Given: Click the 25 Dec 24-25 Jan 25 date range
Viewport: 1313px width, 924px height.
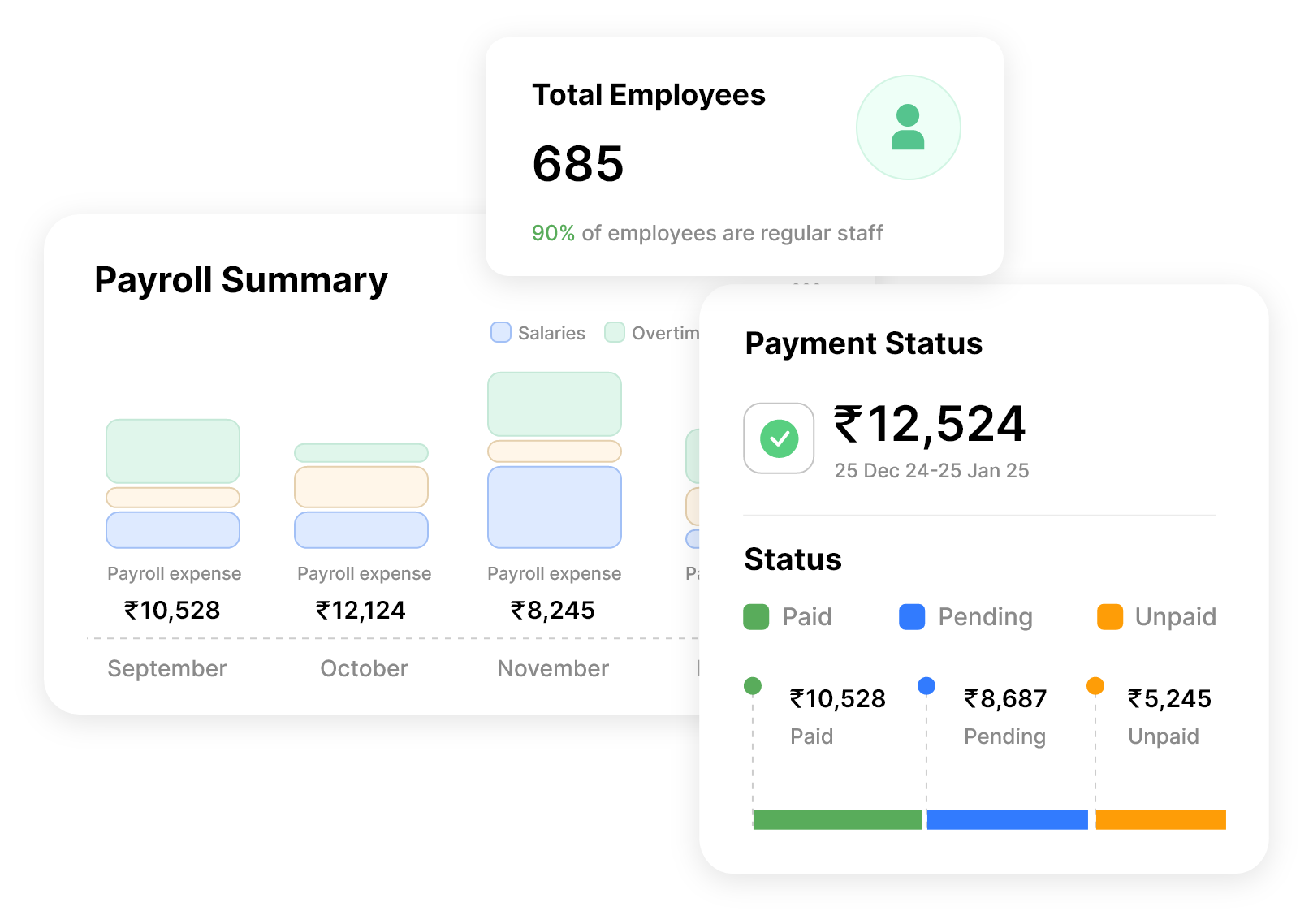Looking at the screenshot, I should [x=931, y=471].
